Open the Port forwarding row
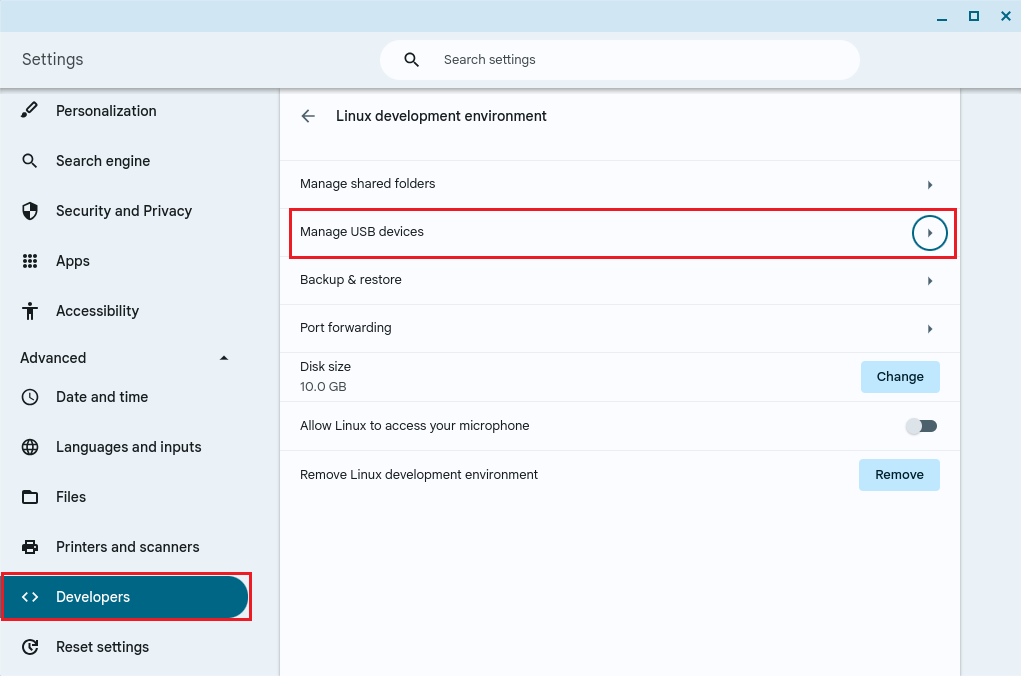 tap(619, 328)
